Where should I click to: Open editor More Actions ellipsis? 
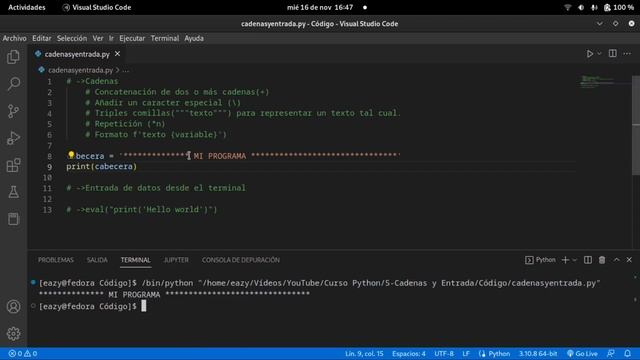[627, 53]
